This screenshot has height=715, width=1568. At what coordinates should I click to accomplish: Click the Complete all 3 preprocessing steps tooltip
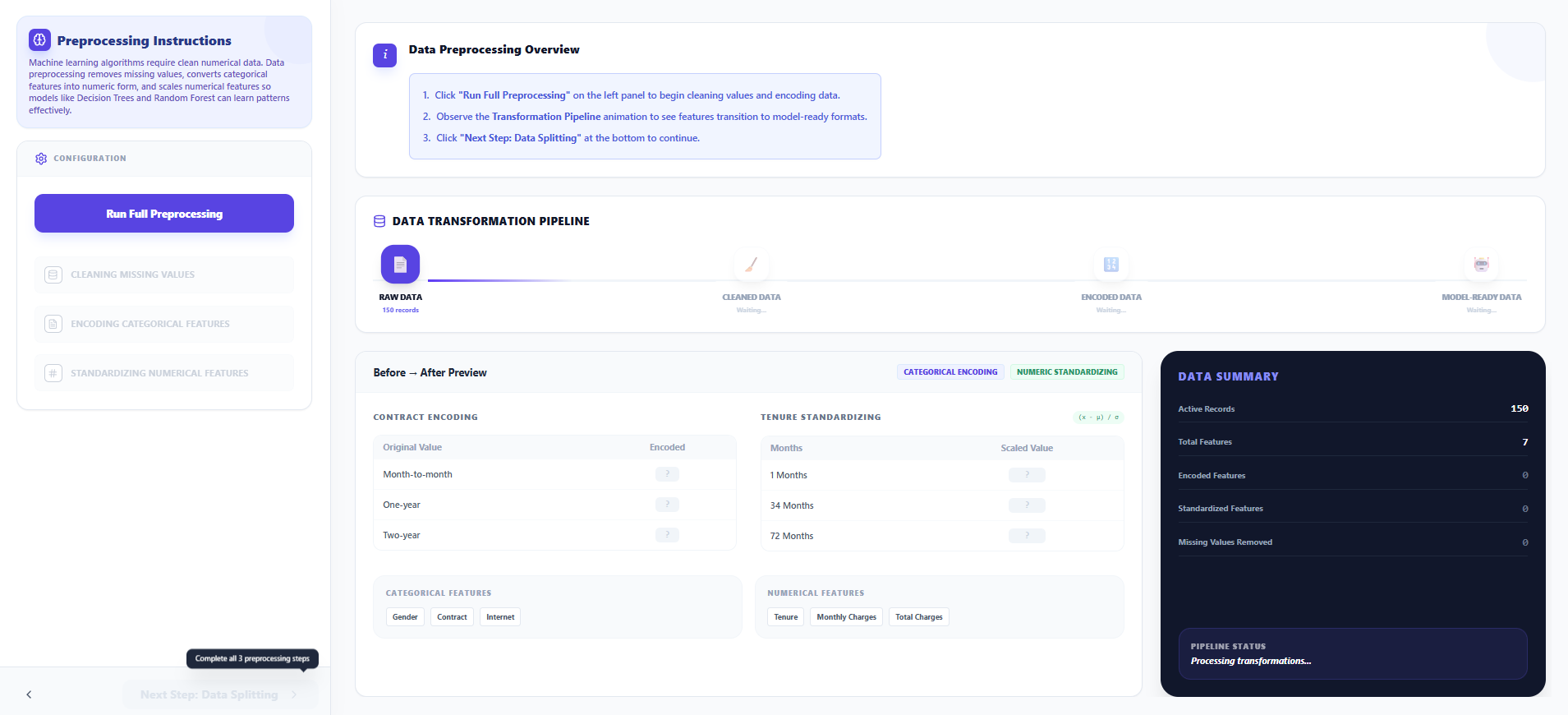point(252,658)
